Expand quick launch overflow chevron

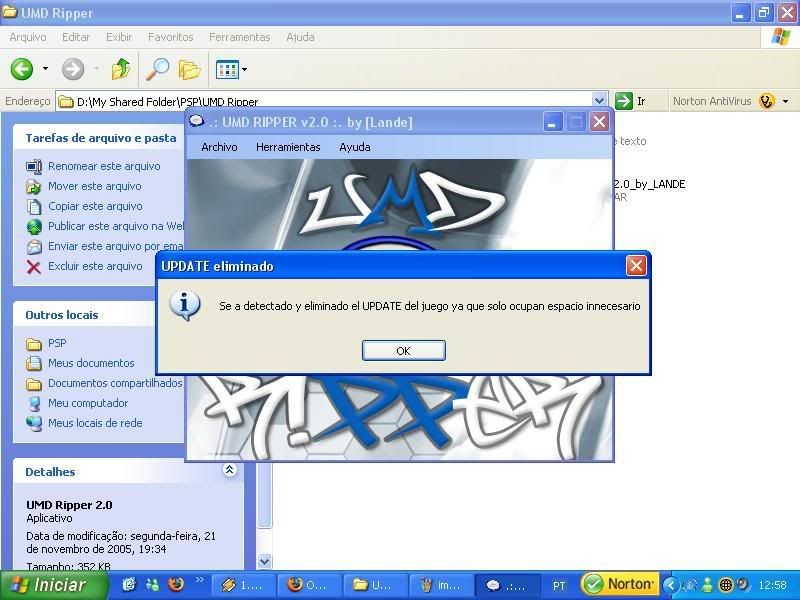click(x=199, y=580)
